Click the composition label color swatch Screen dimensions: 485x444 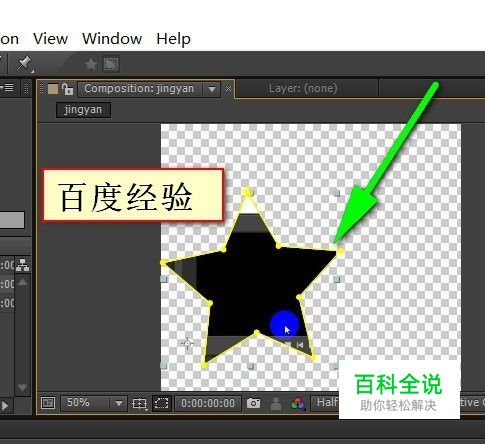point(53,89)
